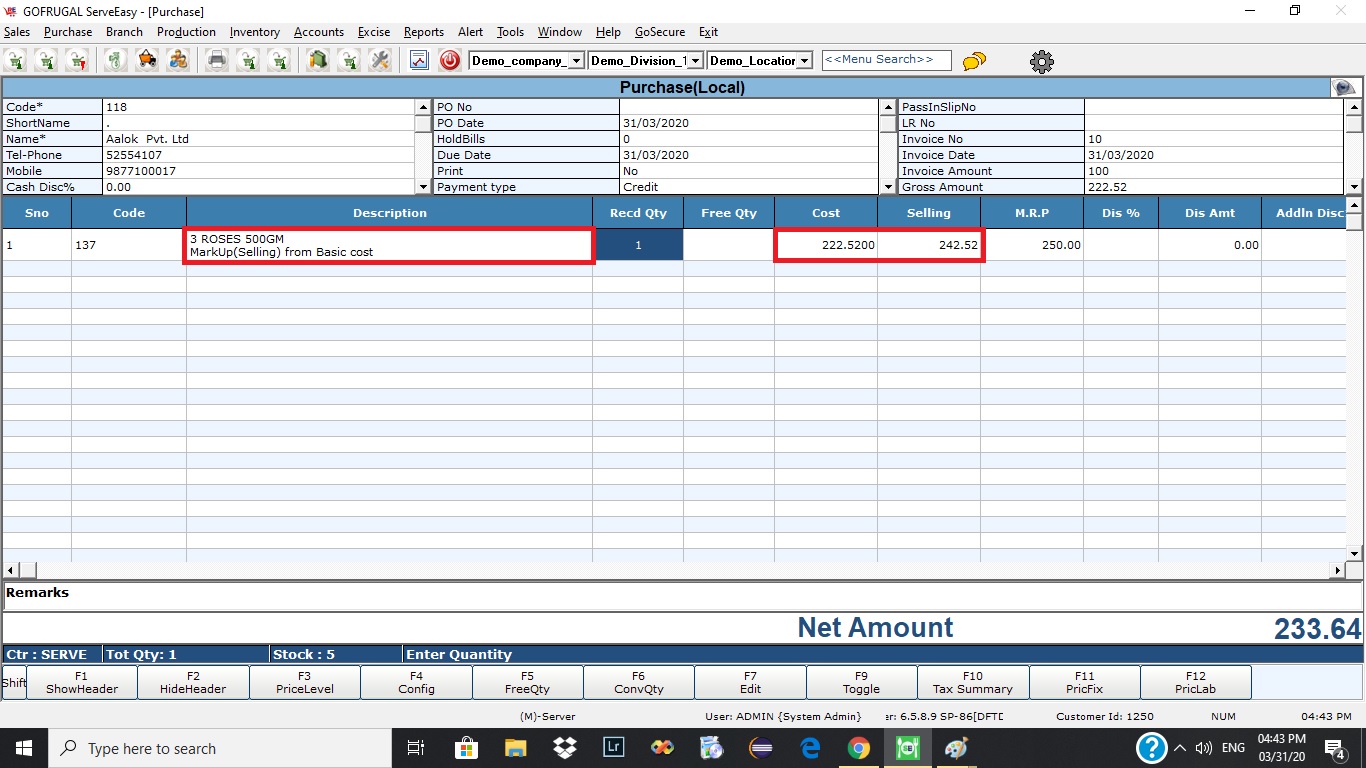
Task: Open the Paint app from the taskbar
Action: click(x=957, y=748)
